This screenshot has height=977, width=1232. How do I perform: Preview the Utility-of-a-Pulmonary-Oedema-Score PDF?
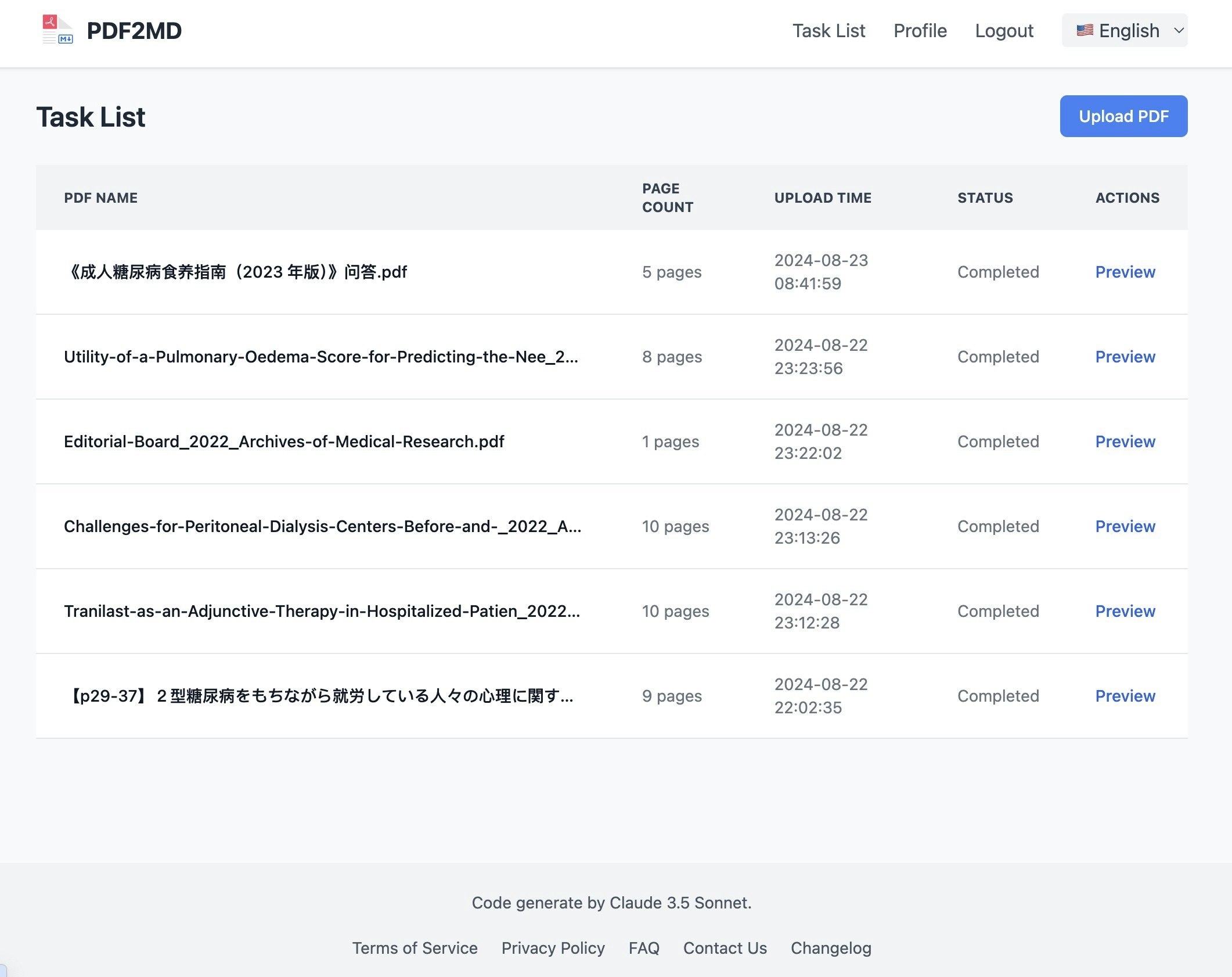pos(1125,357)
